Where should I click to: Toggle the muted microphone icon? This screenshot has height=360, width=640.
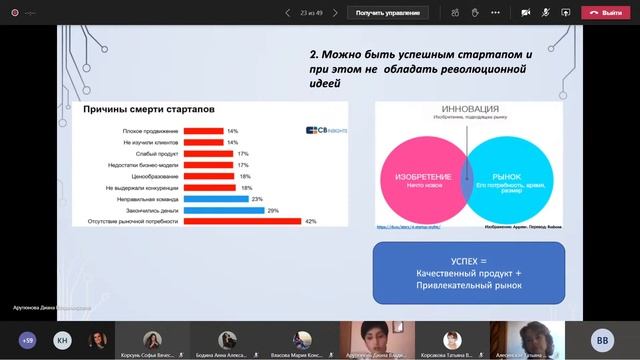tap(546, 13)
